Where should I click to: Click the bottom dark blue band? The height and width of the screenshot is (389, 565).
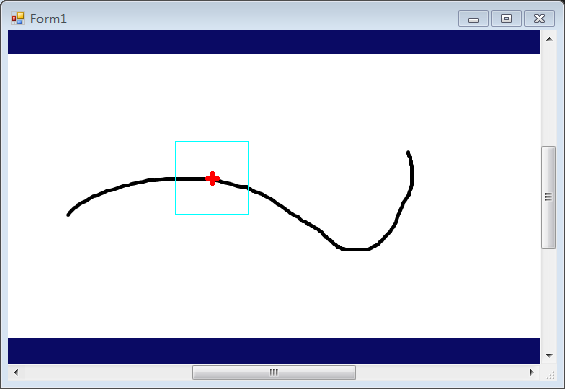point(274,351)
